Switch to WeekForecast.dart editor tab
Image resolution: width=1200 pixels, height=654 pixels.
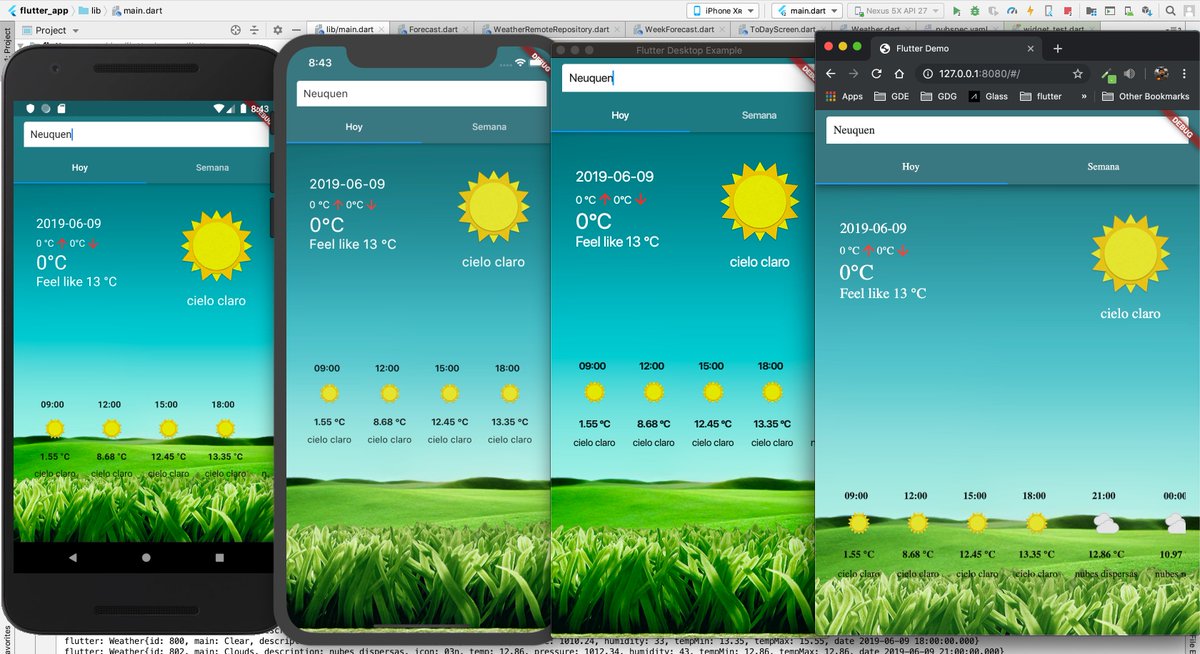(677, 30)
